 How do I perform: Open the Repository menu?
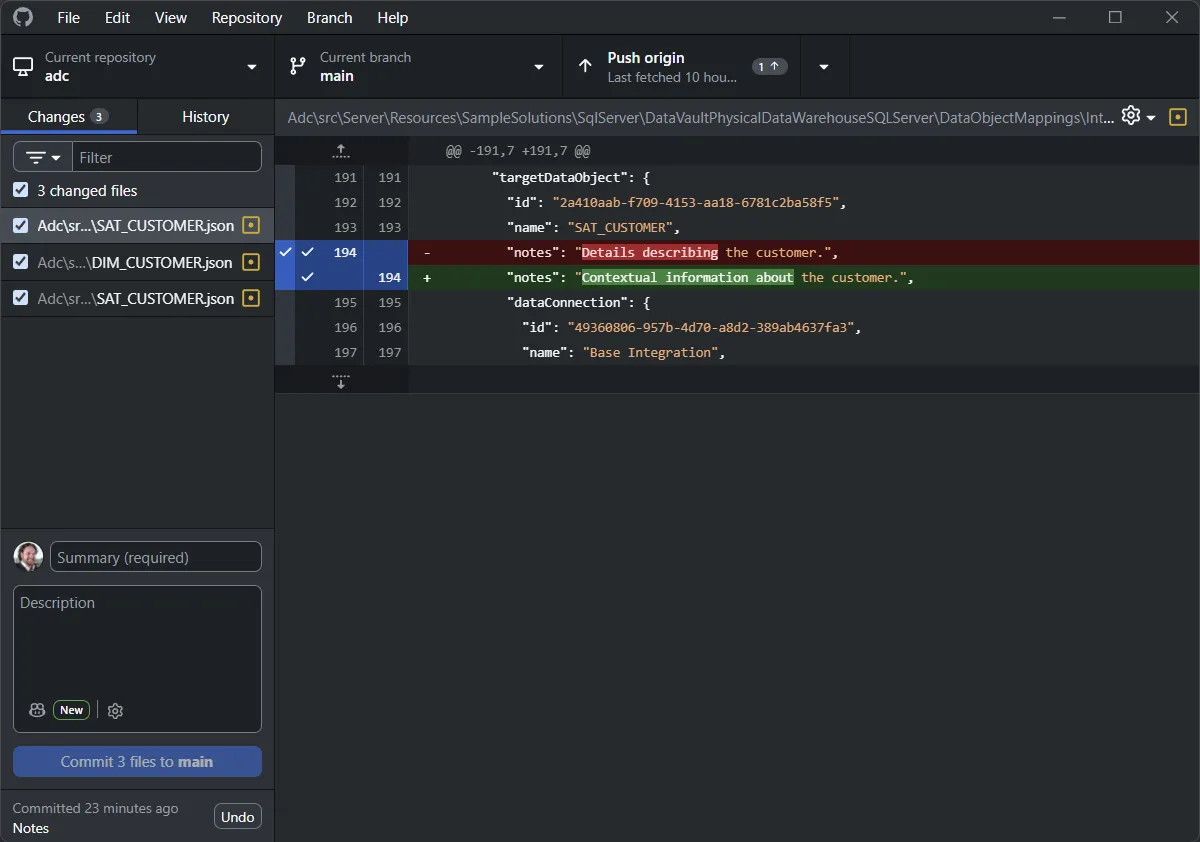pos(247,17)
